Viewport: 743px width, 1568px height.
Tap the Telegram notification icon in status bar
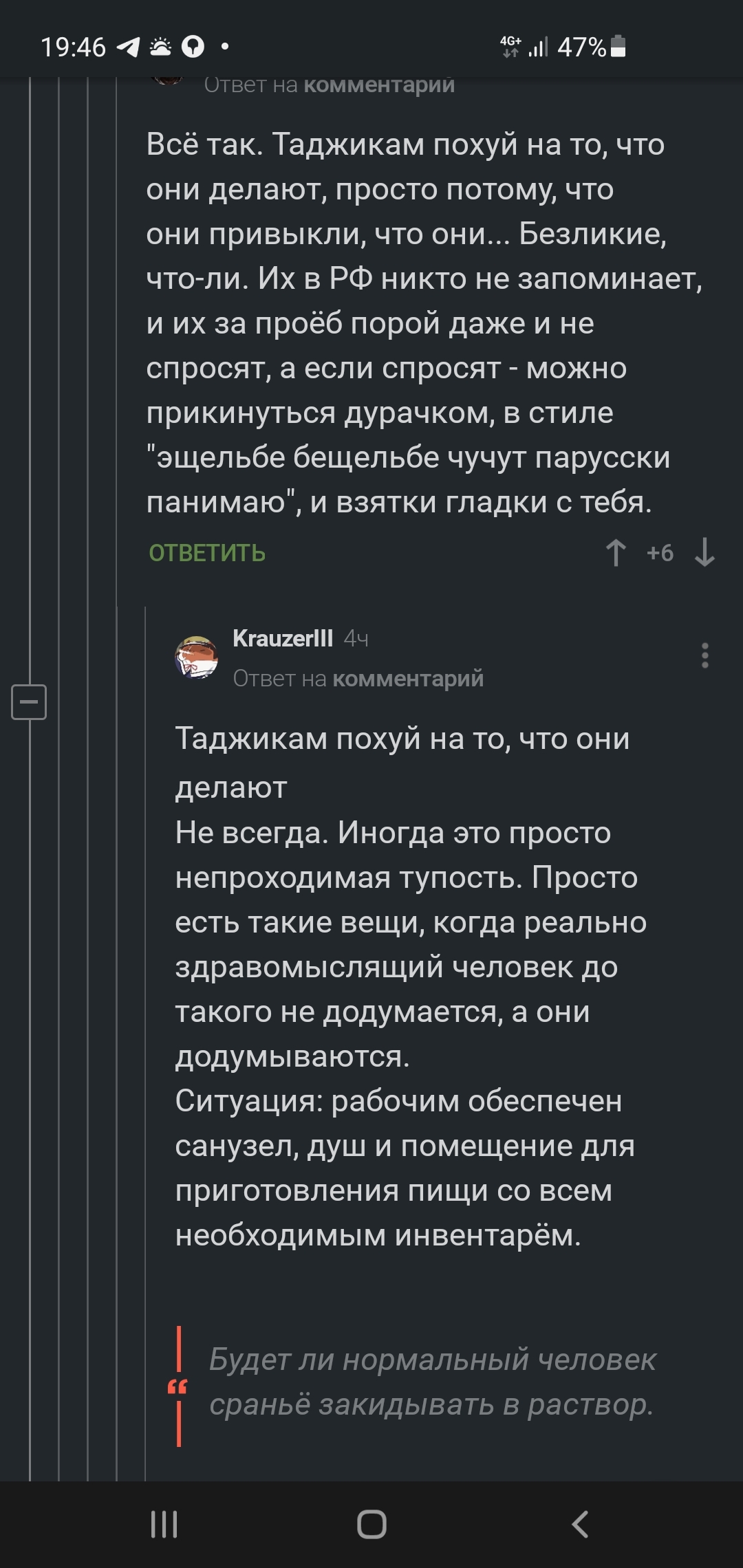tap(128, 47)
